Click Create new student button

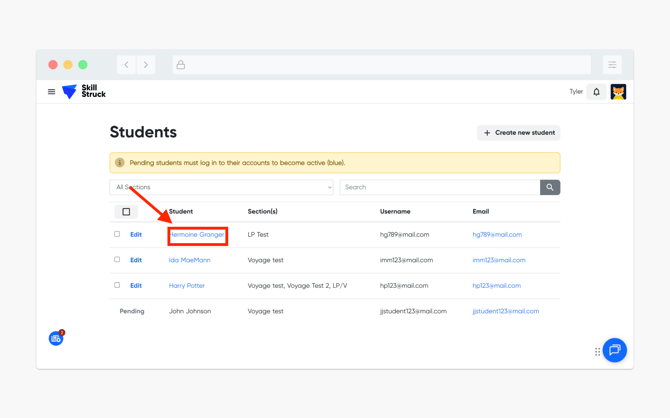pos(519,133)
